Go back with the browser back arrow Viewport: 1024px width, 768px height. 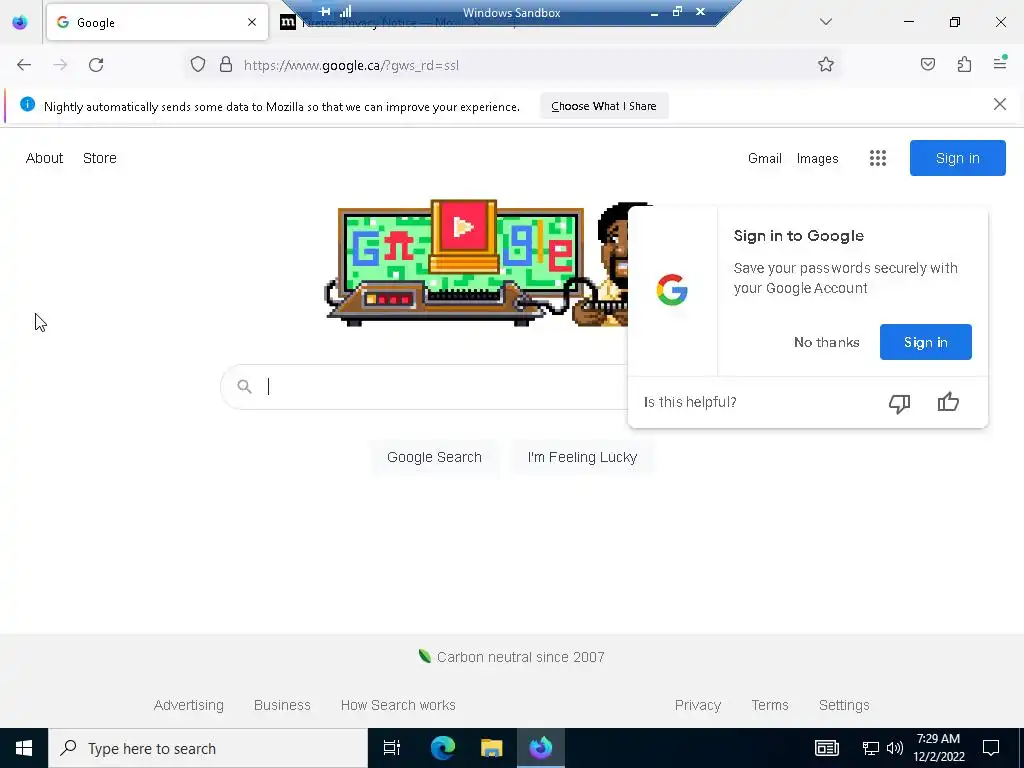[x=24, y=65]
